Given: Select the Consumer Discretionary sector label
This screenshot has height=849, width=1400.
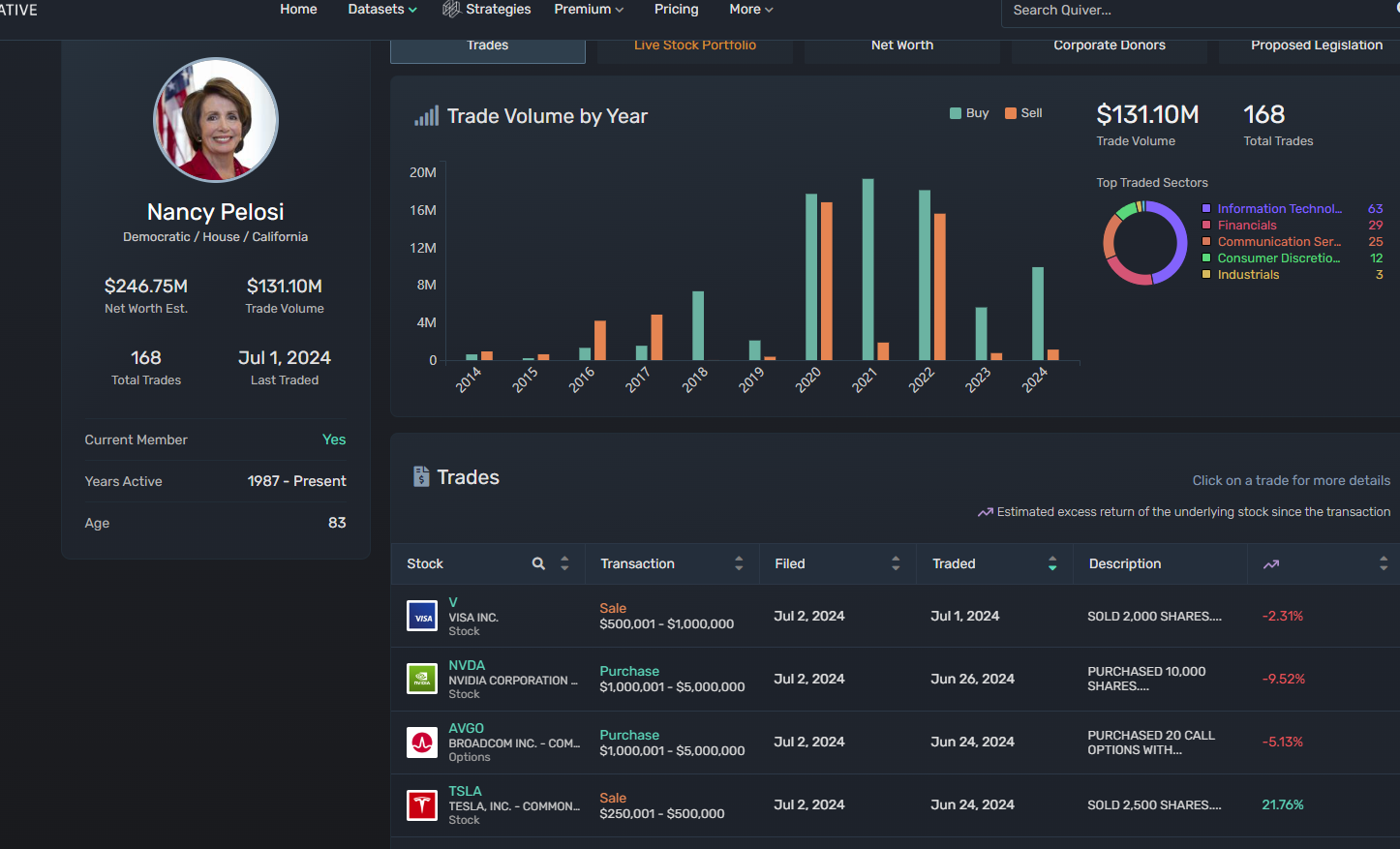Looking at the screenshot, I should [1279, 258].
